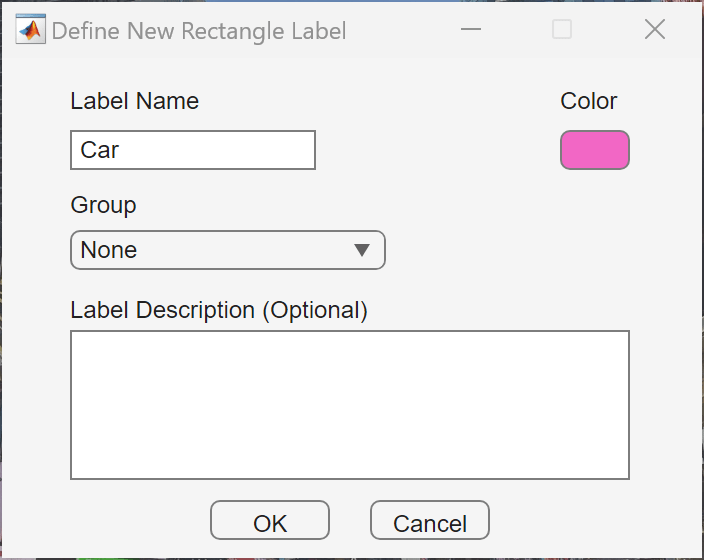
Task: Confirm the new label with OK
Action: 269,522
